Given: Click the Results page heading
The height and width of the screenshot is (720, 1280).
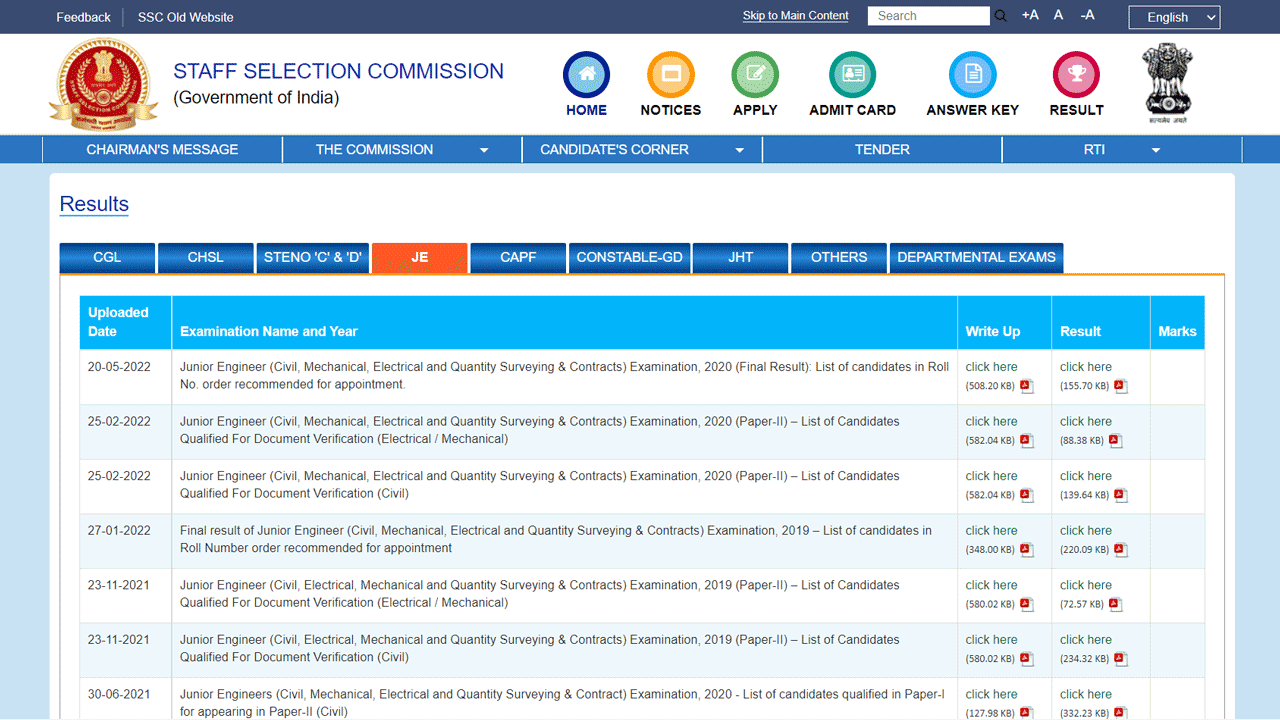Looking at the screenshot, I should point(94,204).
